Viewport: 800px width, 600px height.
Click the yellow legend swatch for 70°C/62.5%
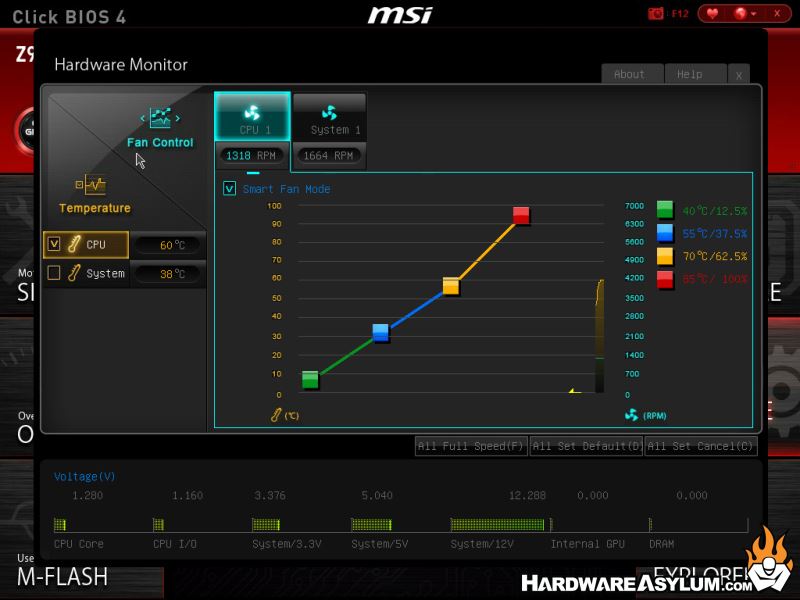pyautogui.click(x=665, y=256)
